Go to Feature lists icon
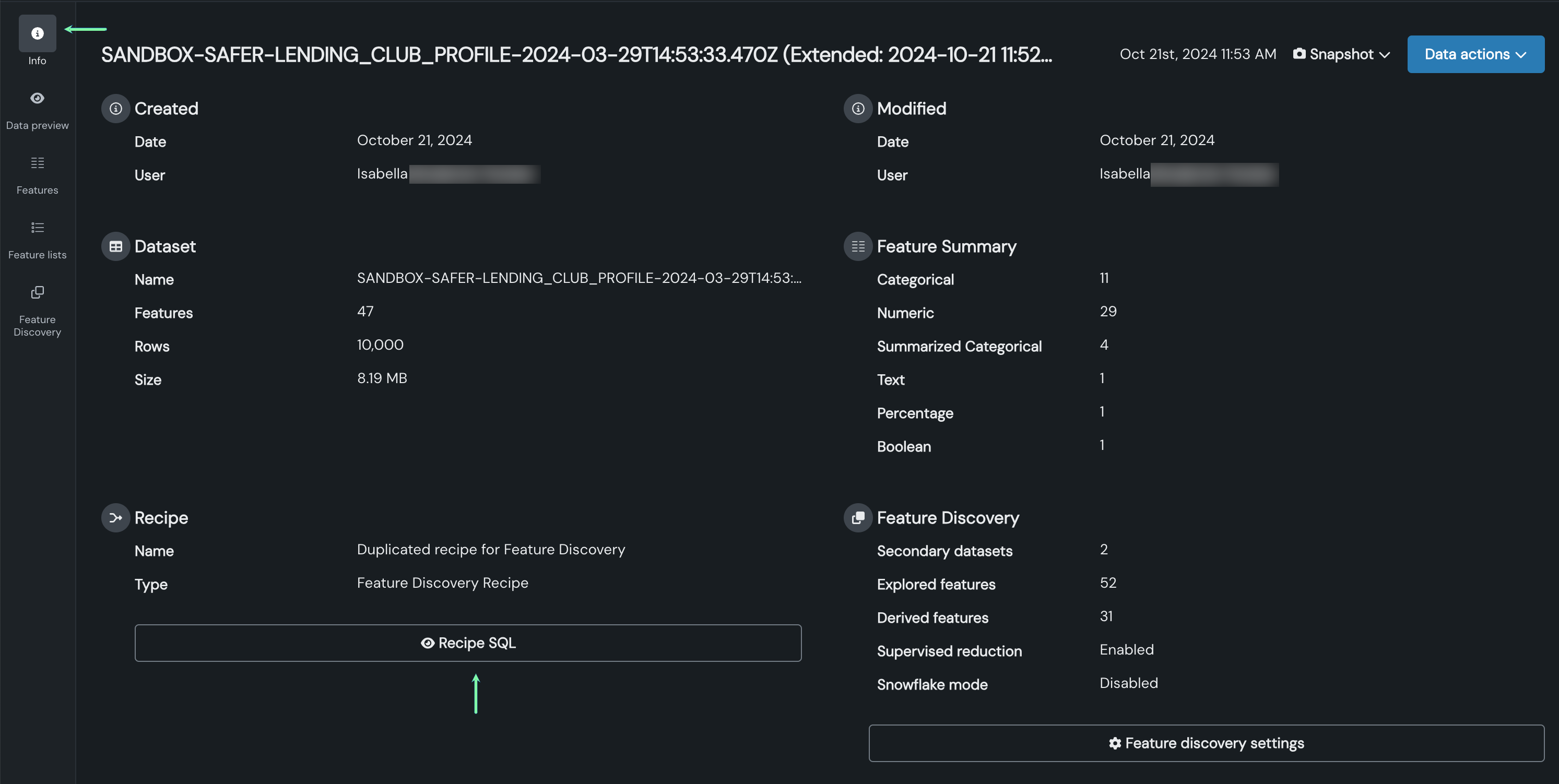The image size is (1559, 784). coord(37,228)
